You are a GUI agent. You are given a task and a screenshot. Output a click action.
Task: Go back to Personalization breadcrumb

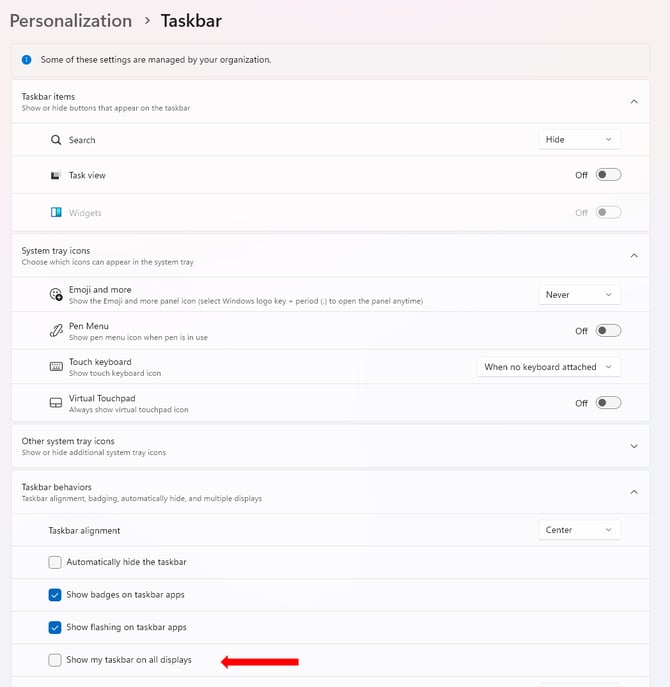point(71,21)
